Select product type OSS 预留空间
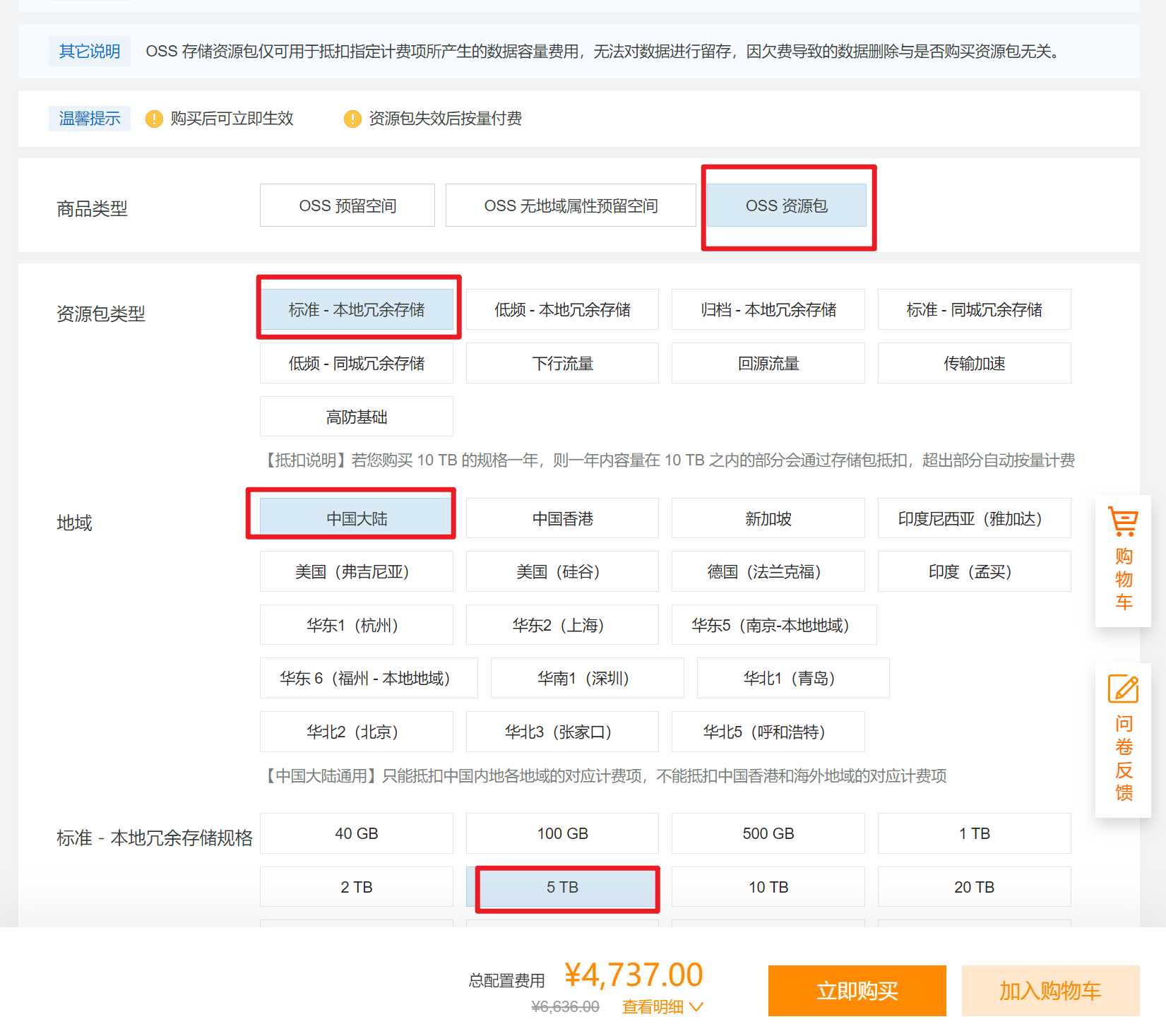Screen dimensions: 1166x1036 coord(347,206)
